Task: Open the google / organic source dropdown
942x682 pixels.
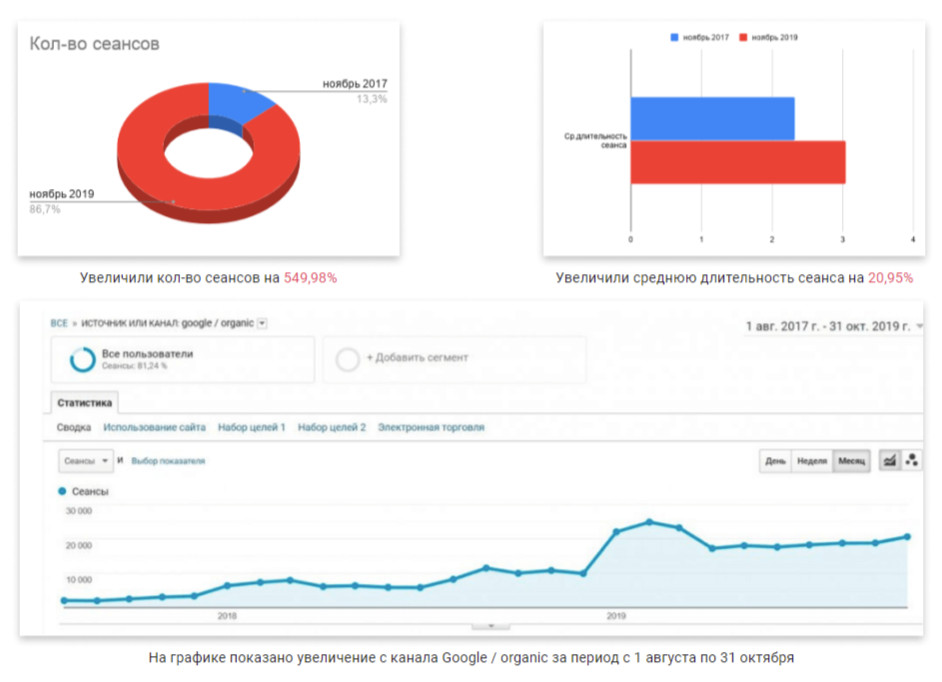Action: (x=262, y=323)
